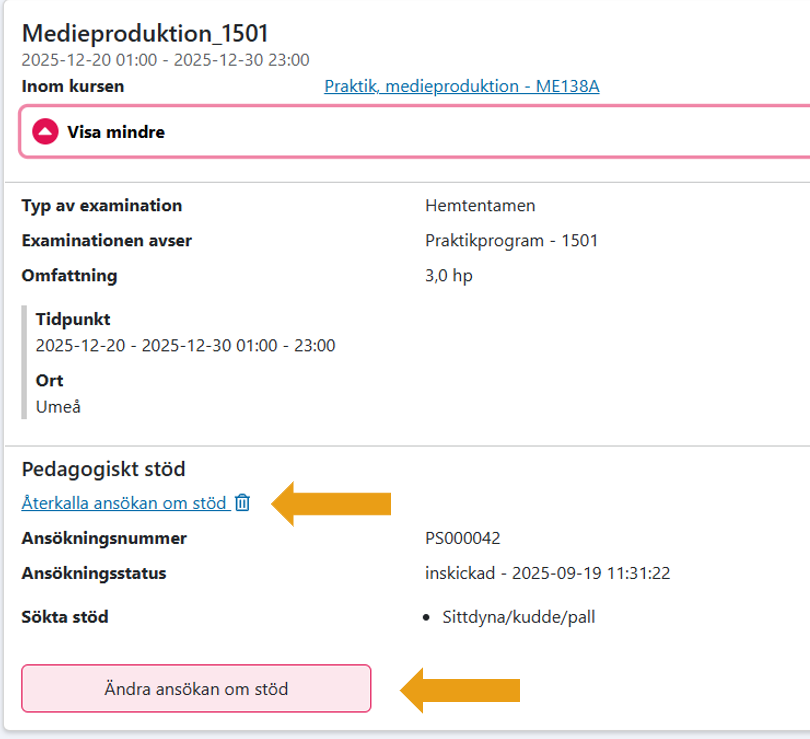Click the Praktikprogram - 1501 value
This screenshot has width=810, height=739.
click(x=511, y=241)
